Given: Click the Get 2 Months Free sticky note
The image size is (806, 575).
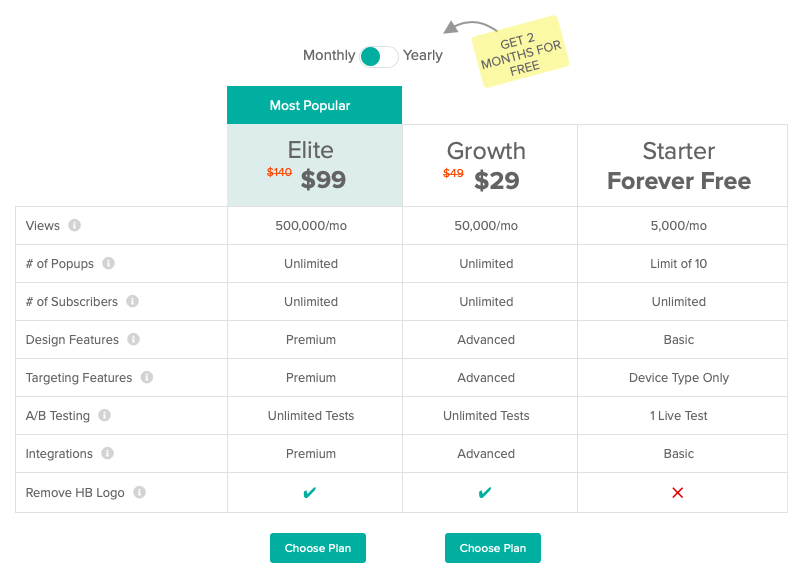Looking at the screenshot, I should point(520,52).
